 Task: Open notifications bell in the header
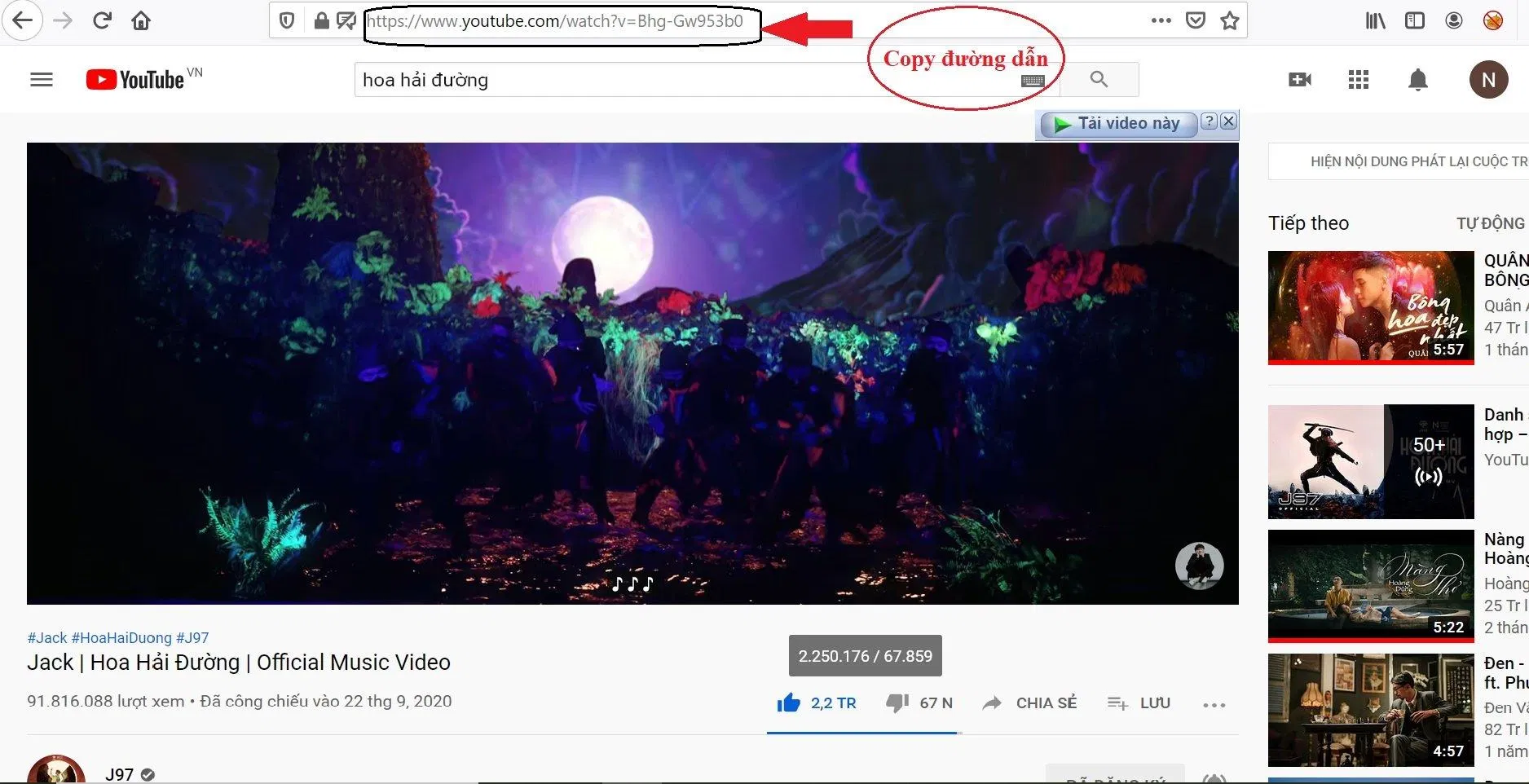point(1418,80)
